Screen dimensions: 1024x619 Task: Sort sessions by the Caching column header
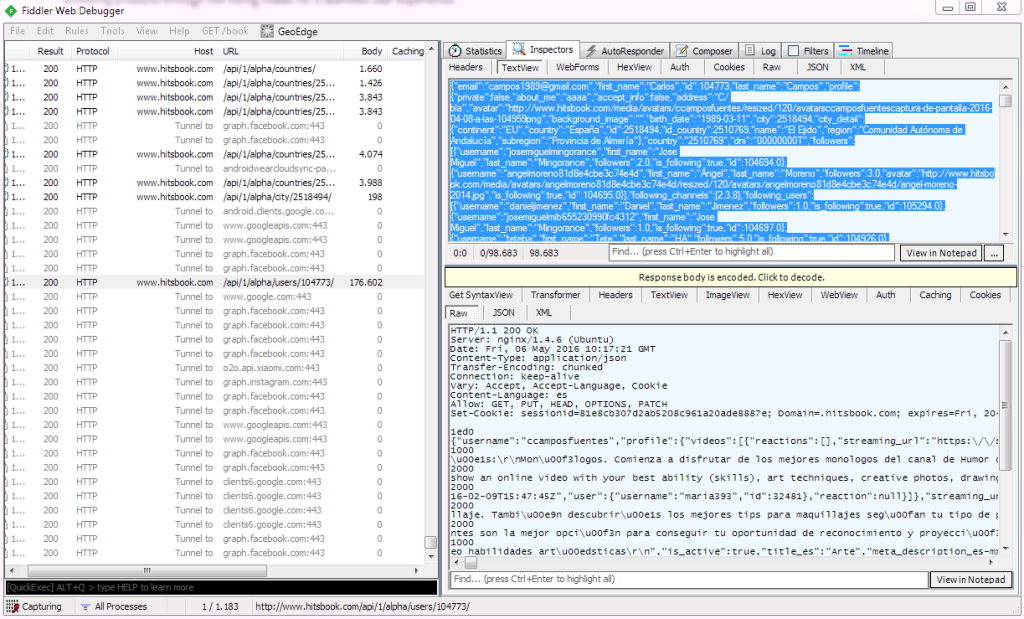coord(408,51)
